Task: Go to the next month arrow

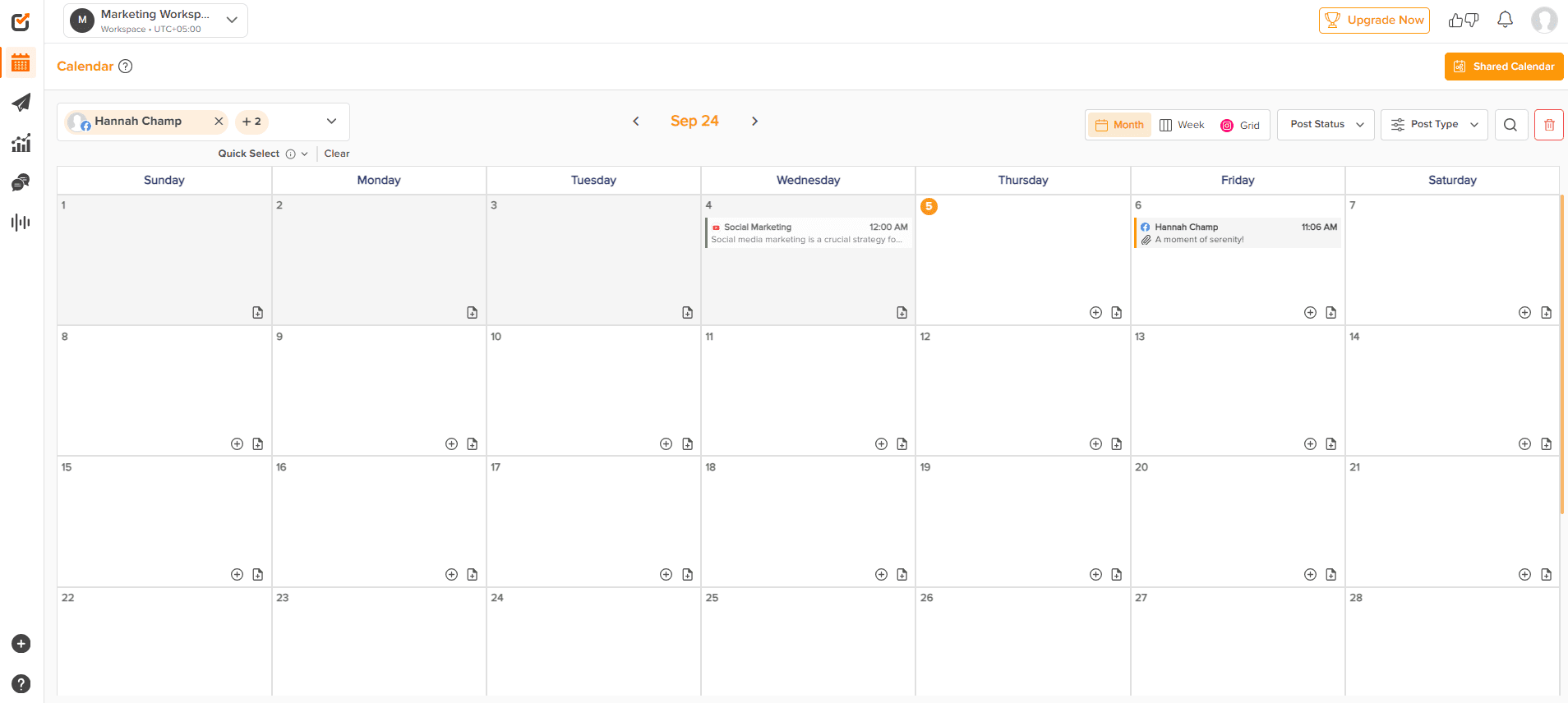Action: pos(754,121)
